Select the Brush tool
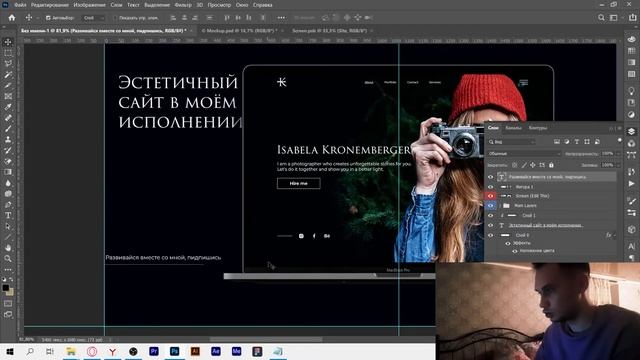The image size is (640, 360). pyautogui.click(x=8, y=129)
